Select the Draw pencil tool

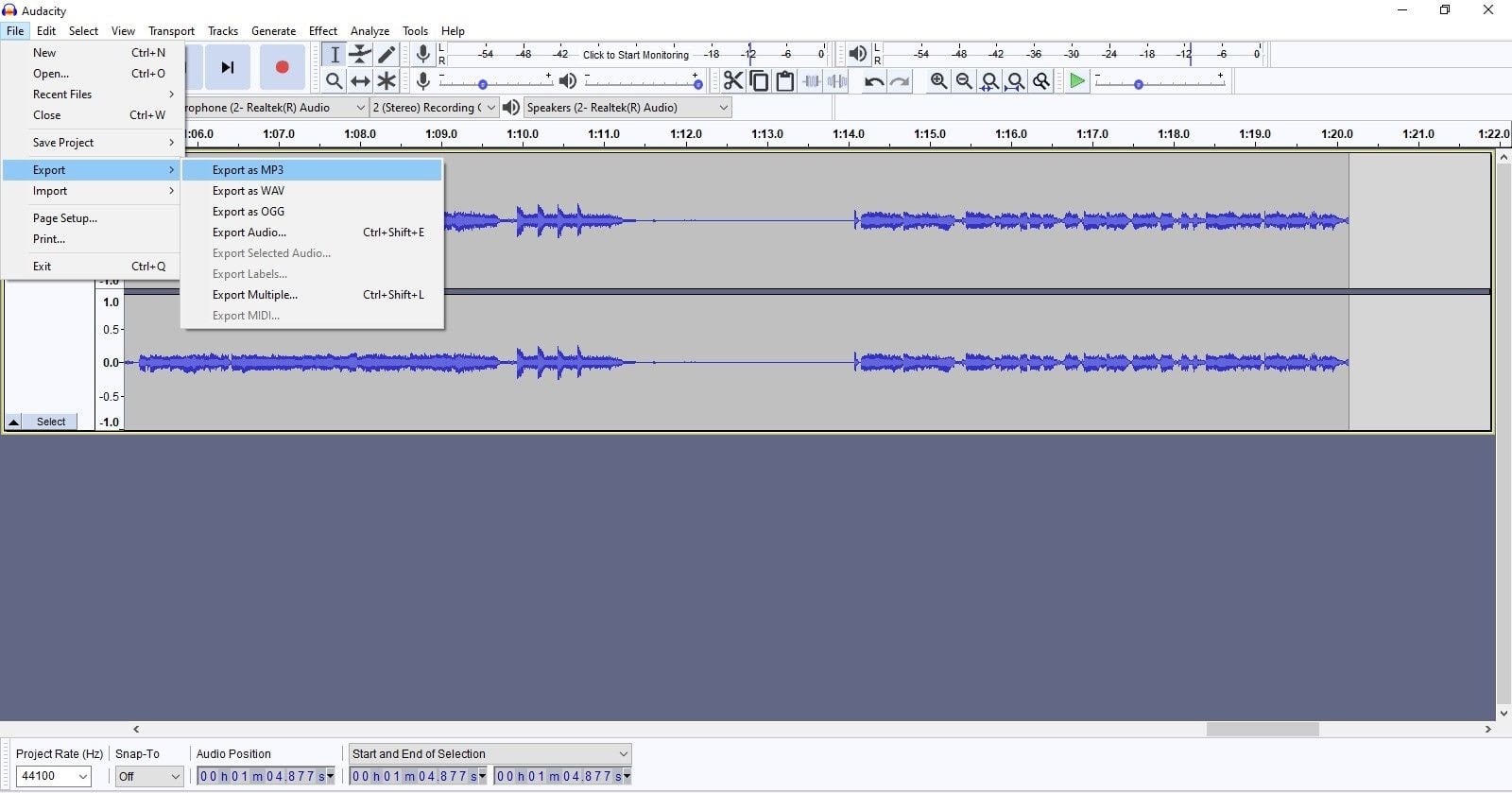point(387,55)
